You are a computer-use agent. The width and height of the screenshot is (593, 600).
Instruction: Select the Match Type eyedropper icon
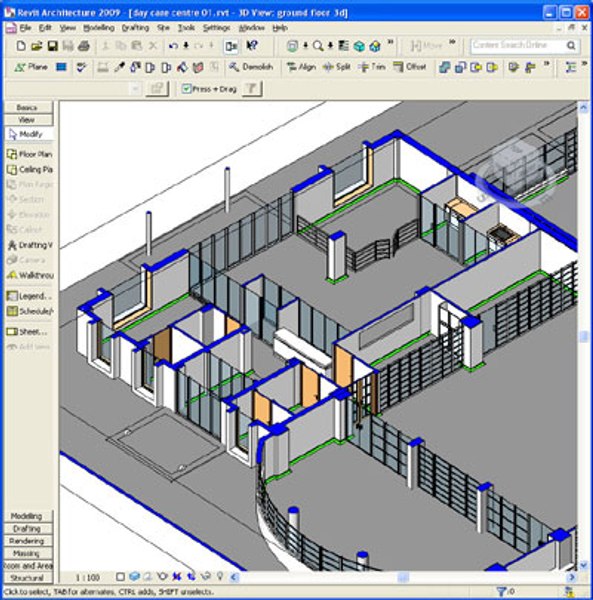[x=119, y=67]
